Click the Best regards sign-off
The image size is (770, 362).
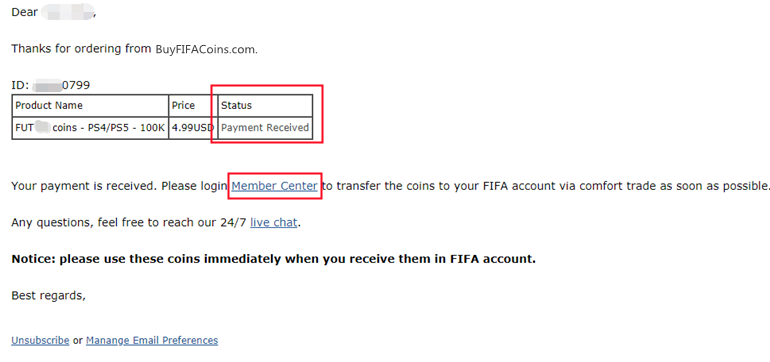[48, 295]
